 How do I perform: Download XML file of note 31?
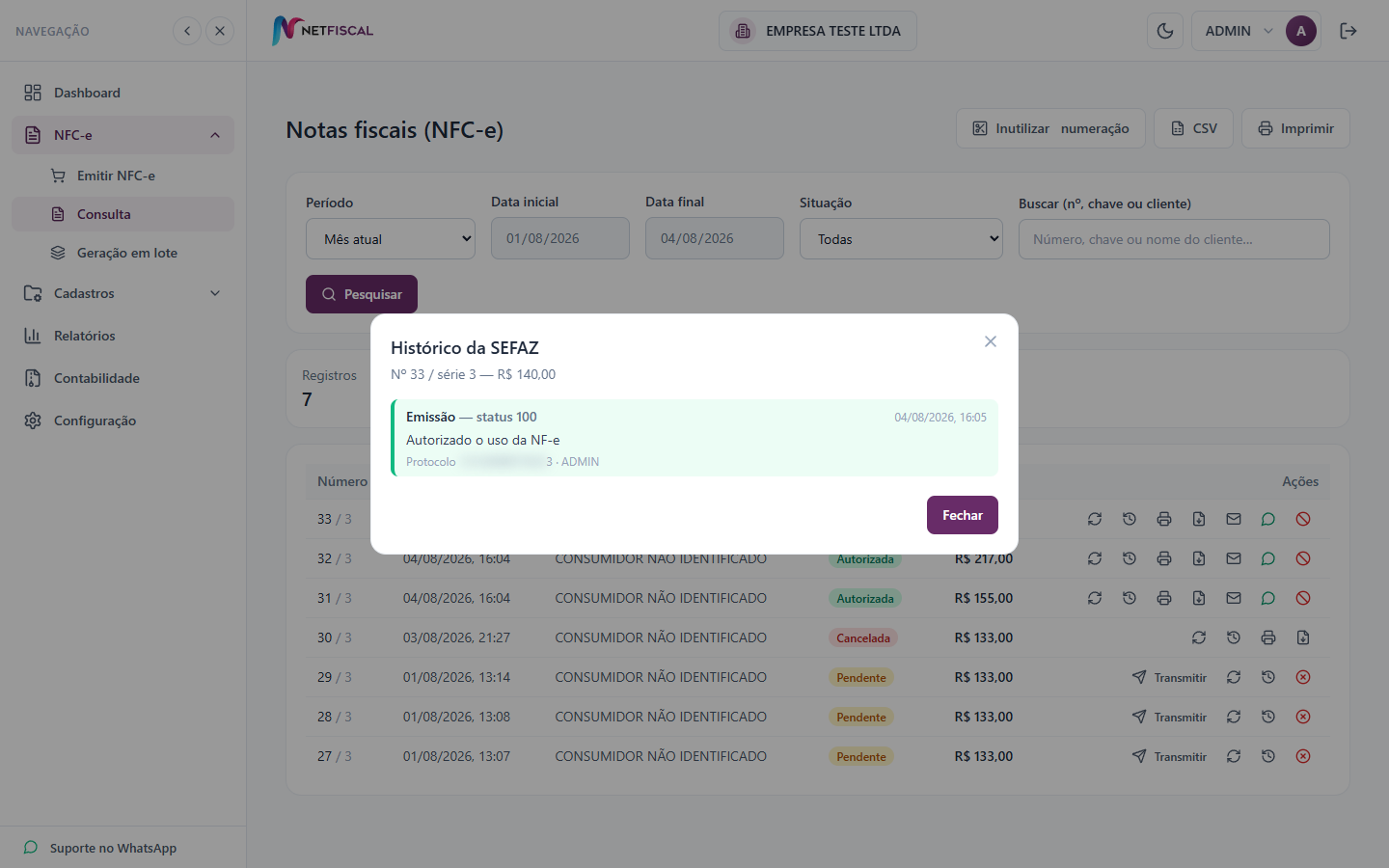coord(1199,598)
